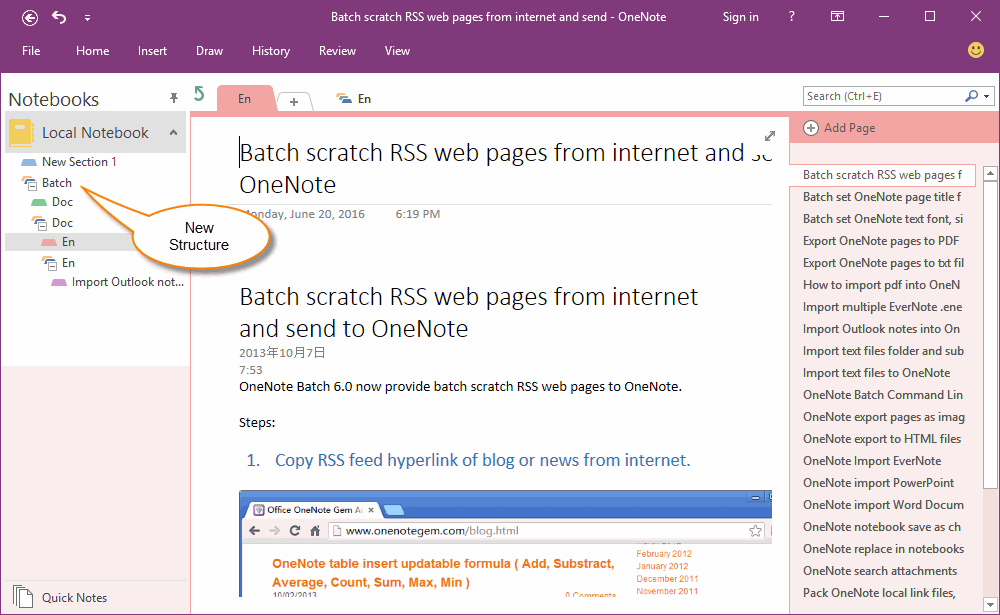Viewport: 1000px width, 615px height.
Task: Click the Local Notebook yellow notebook icon
Action: 20,133
